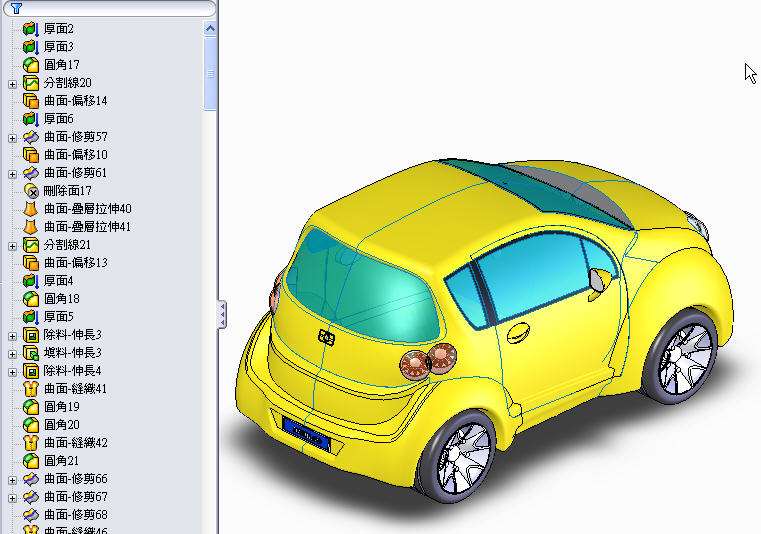Click the feature tree scroll-up arrow
This screenshot has height=534, width=761.
tap(210, 29)
